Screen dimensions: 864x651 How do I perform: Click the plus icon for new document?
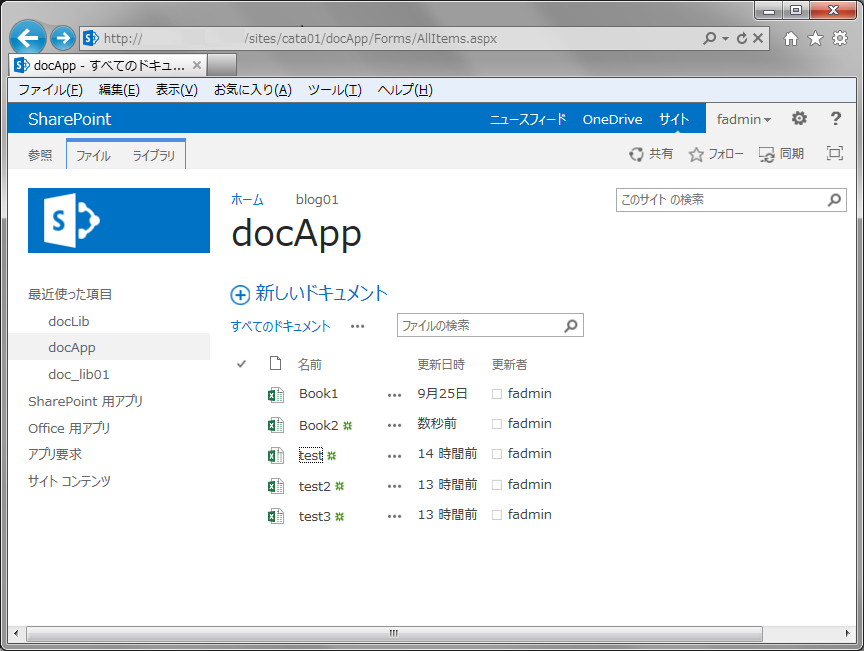point(240,294)
